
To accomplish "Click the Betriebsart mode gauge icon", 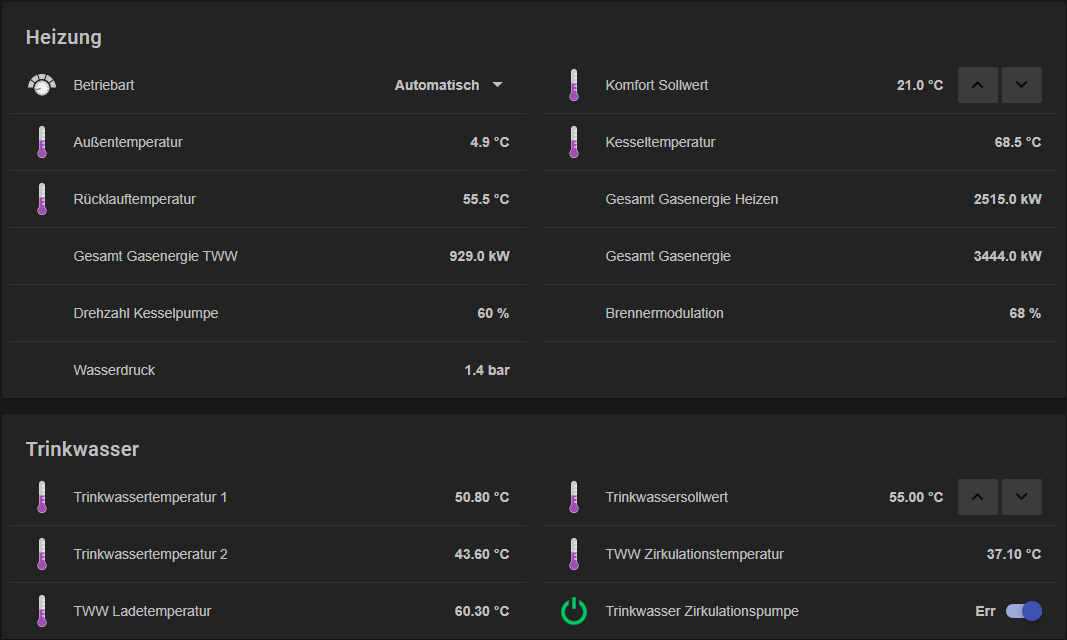I will tap(41, 85).
